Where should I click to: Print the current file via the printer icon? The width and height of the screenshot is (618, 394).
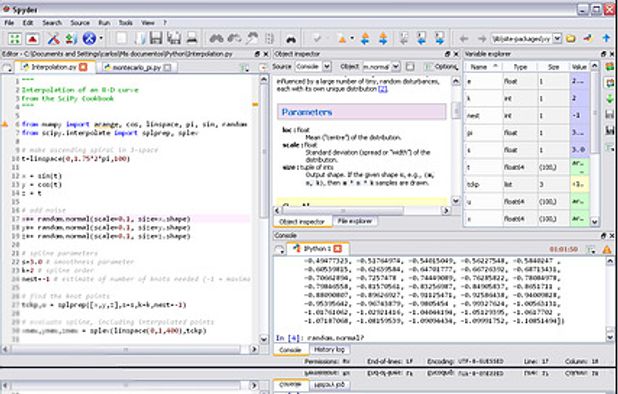(x=192, y=38)
